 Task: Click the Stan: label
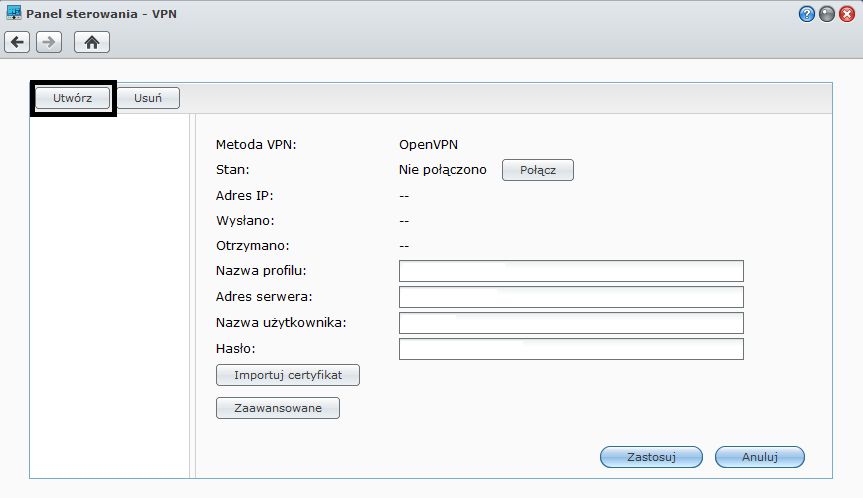[232, 169]
